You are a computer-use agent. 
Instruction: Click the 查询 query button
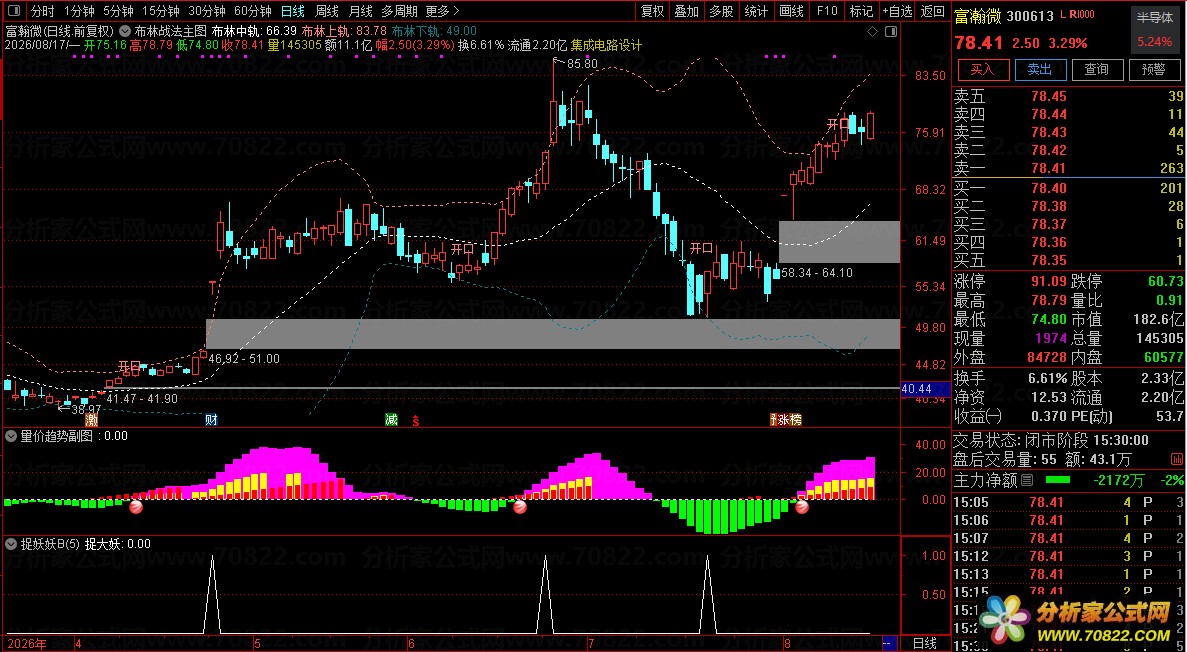point(1096,69)
